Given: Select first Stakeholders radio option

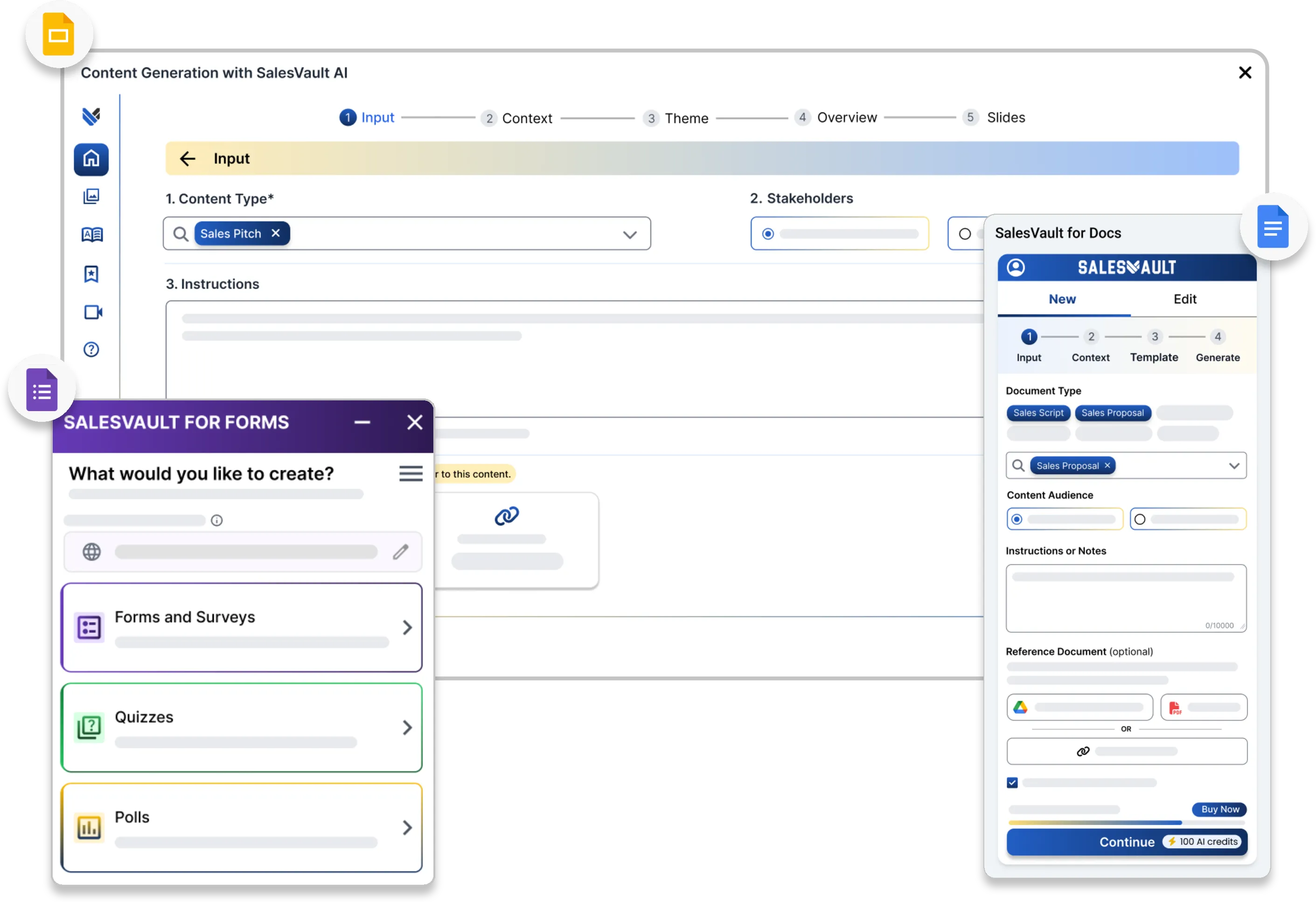Looking at the screenshot, I should coord(768,234).
